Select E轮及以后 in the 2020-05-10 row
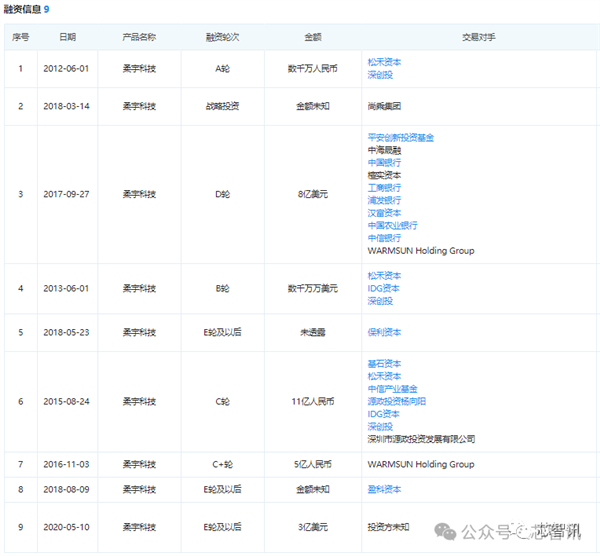600x556 pixels. (222, 527)
